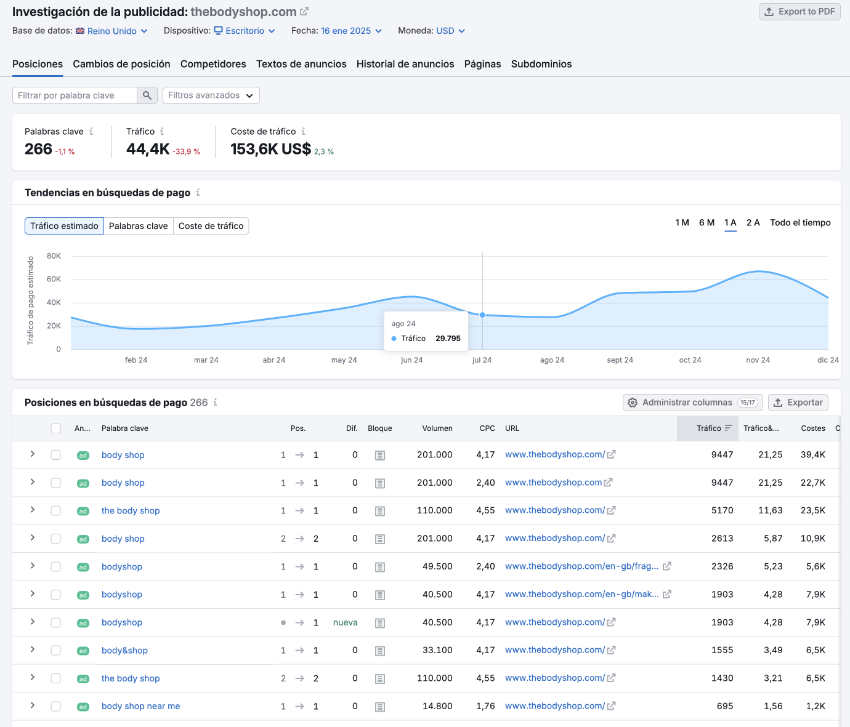Show info icon beside Coste de tráfico metric
Viewport: 850px width, 727px height.
click(303, 131)
